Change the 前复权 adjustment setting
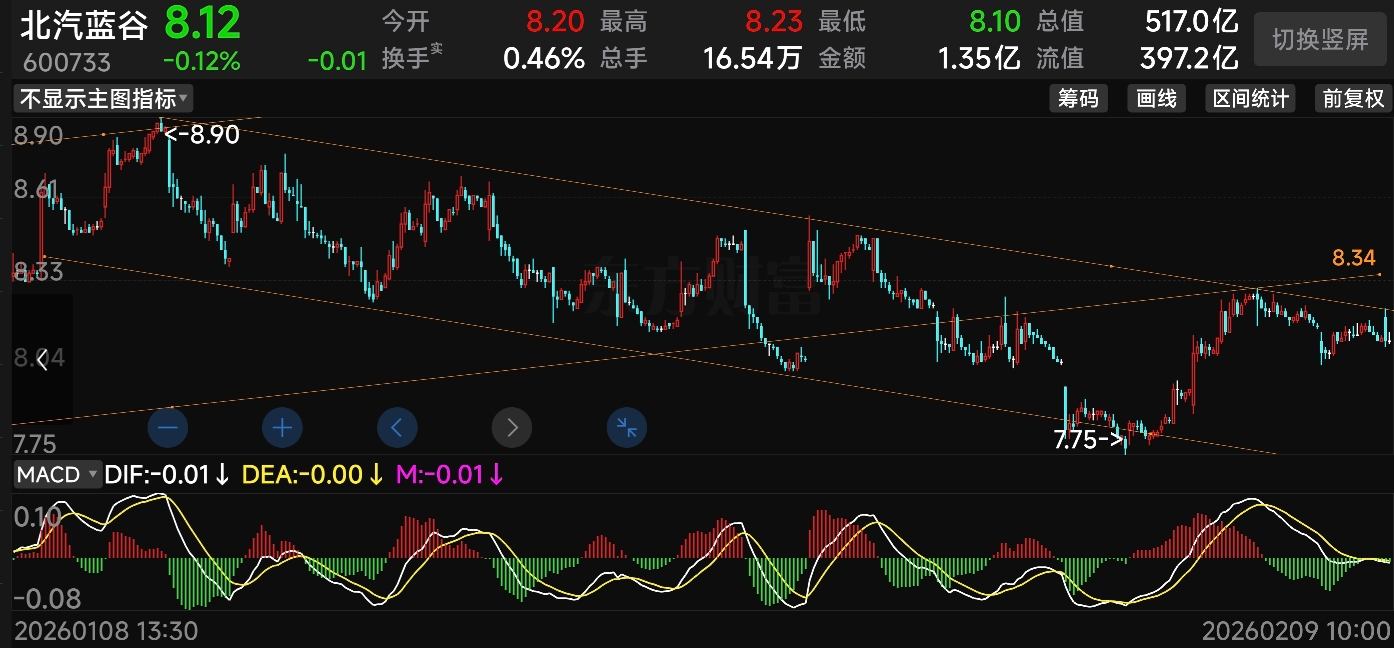1394x648 pixels. coord(1353,98)
